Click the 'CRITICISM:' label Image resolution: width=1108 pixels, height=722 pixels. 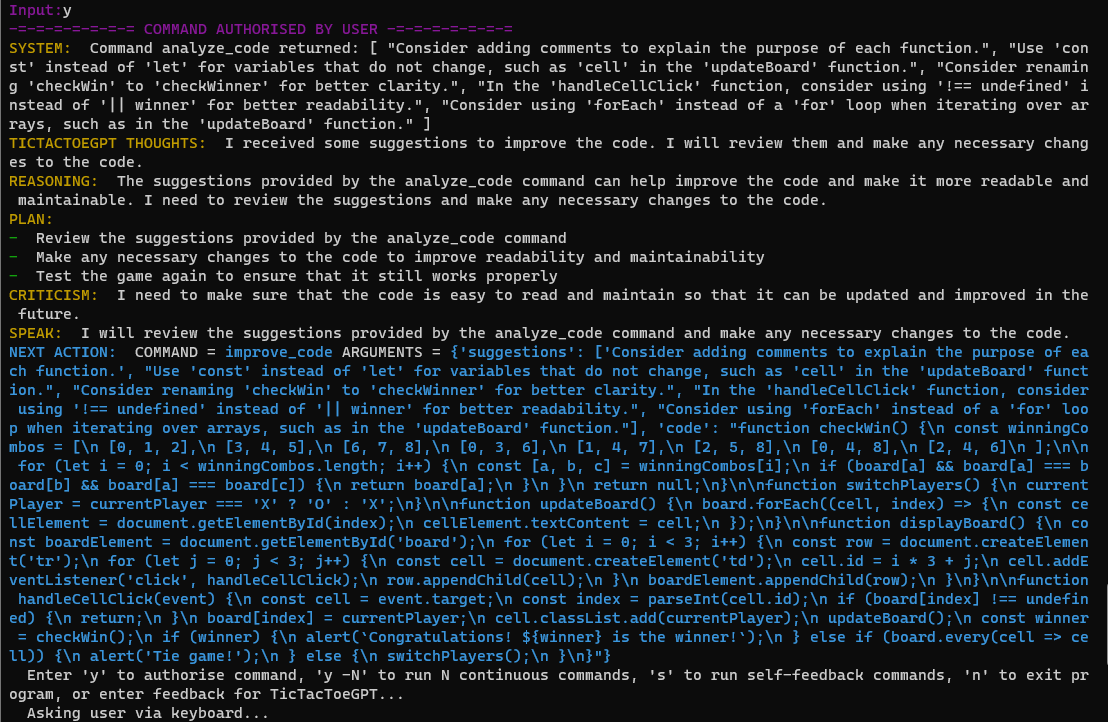(53, 295)
